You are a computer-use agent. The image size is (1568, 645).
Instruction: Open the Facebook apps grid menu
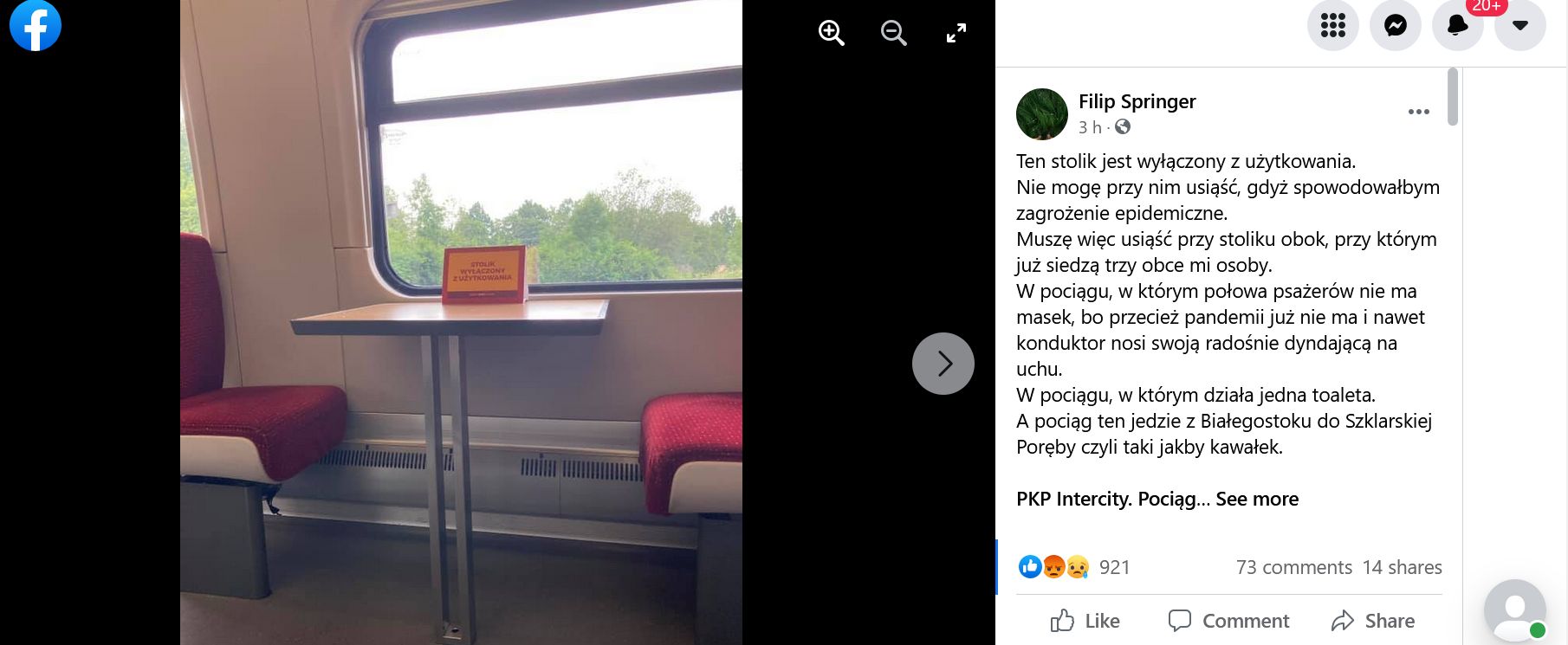coord(1333,25)
